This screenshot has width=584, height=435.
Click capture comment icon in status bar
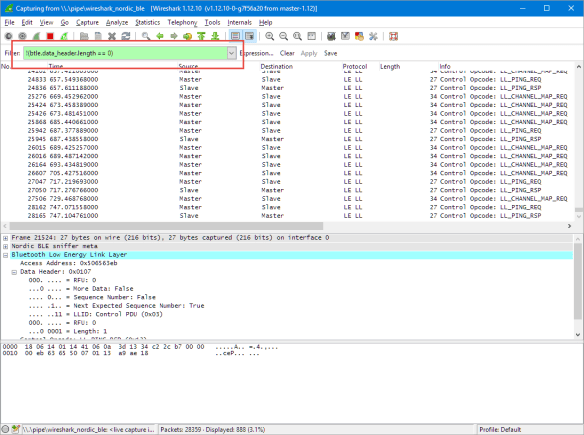coord(15,429)
